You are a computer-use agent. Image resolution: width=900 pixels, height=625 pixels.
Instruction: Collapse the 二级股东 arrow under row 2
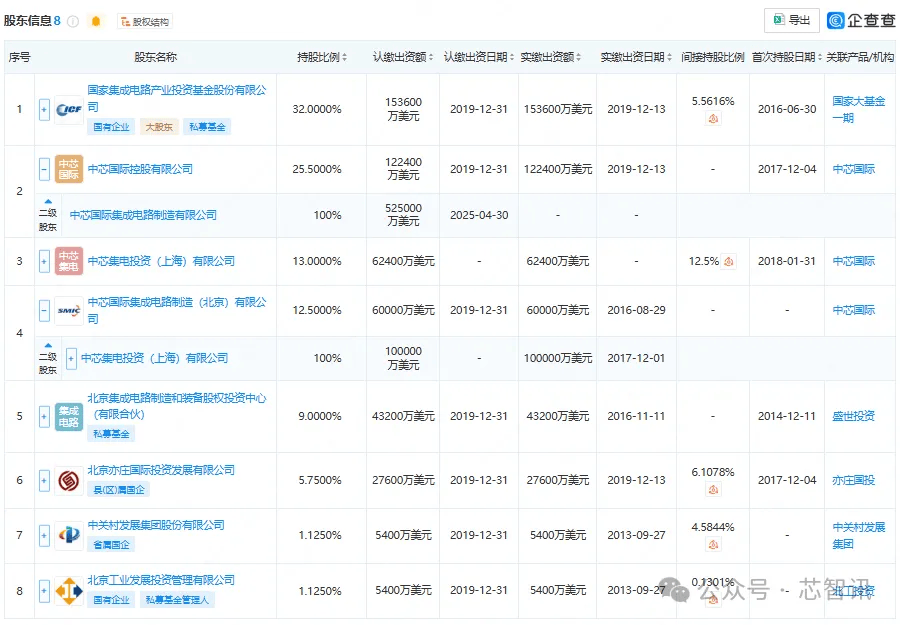point(48,202)
